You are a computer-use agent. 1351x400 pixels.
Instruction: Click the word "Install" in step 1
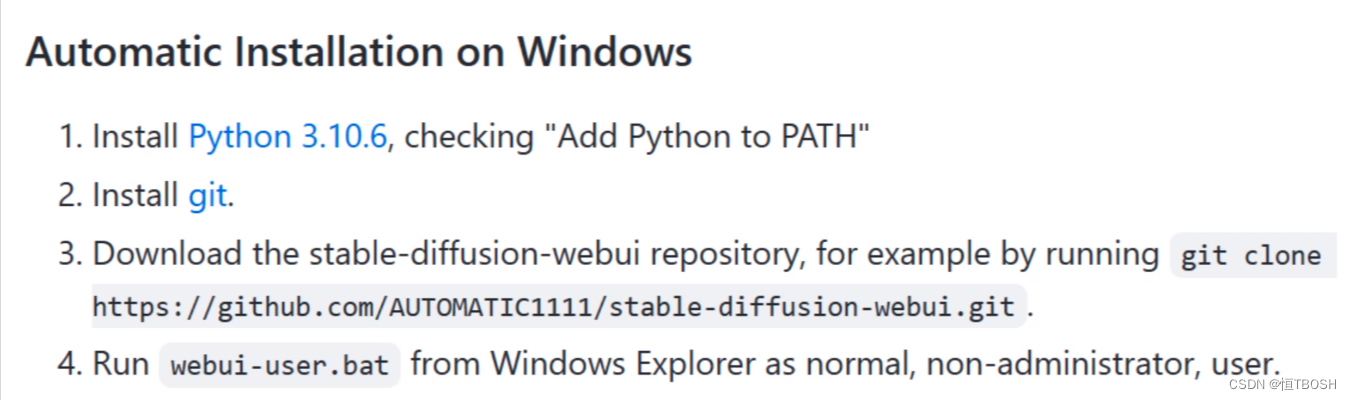click(x=135, y=136)
